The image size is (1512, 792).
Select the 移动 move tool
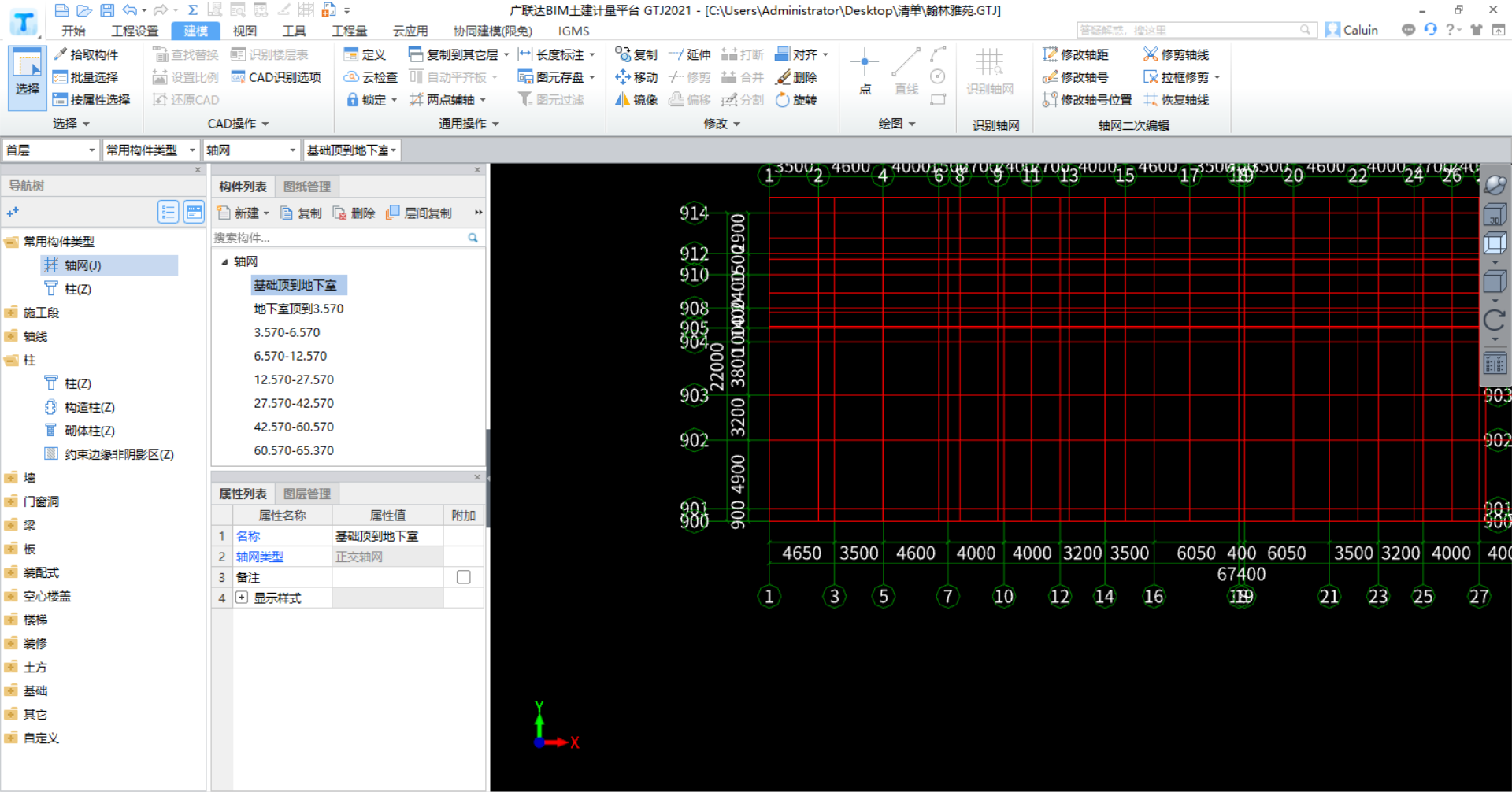point(636,77)
